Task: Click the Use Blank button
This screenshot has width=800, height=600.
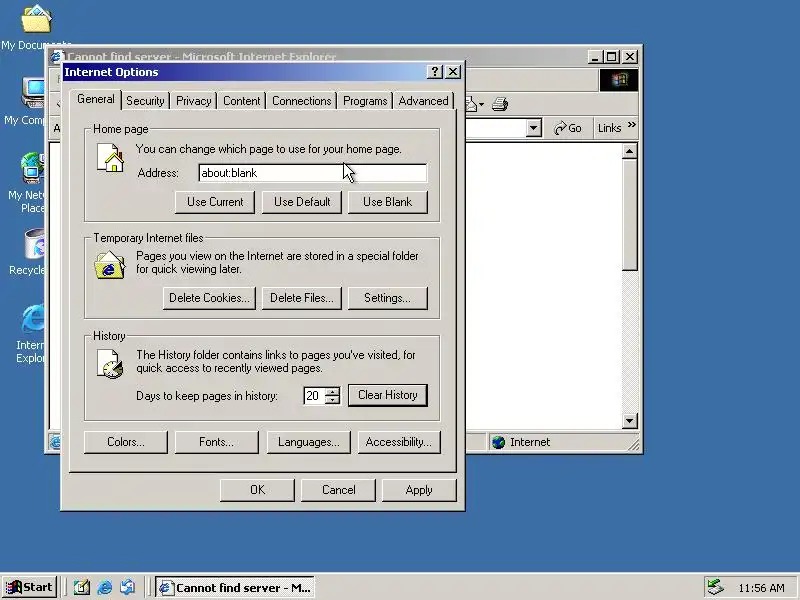Action: (x=388, y=202)
